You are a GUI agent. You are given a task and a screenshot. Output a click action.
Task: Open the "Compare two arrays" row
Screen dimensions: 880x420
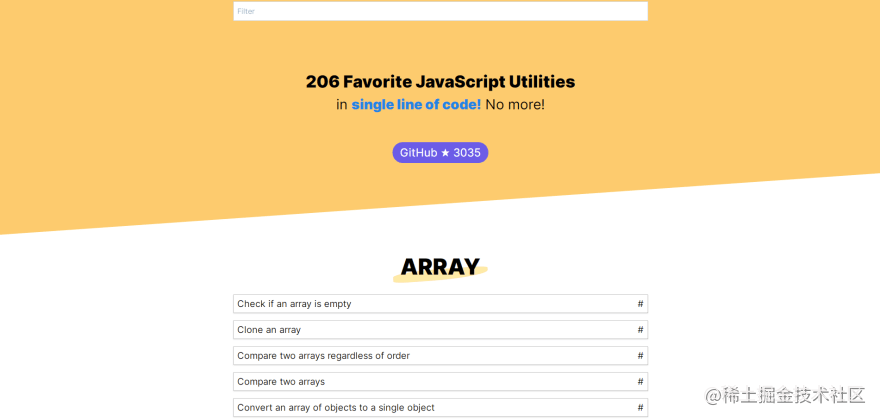tap(441, 382)
